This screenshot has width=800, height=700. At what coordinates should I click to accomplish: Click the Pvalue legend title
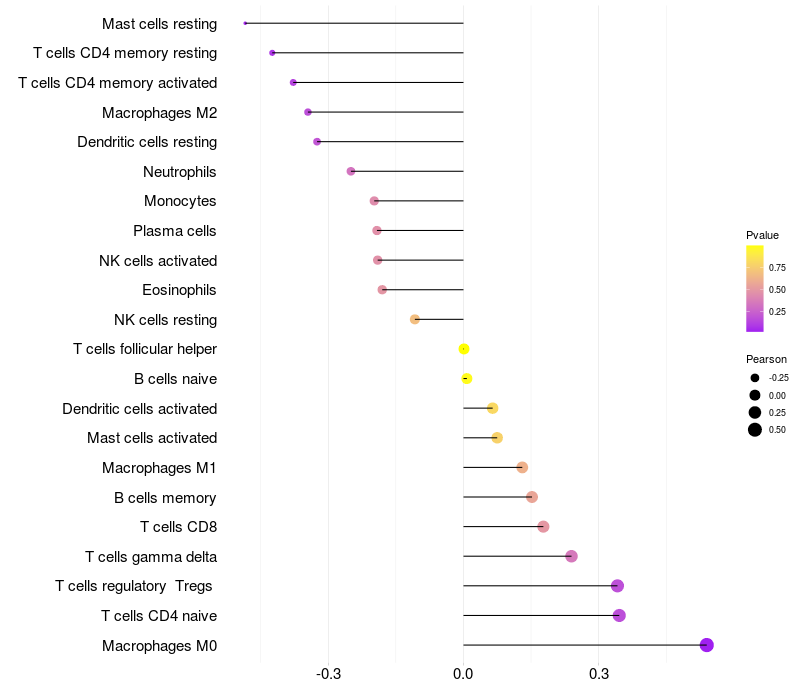click(x=762, y=235)
